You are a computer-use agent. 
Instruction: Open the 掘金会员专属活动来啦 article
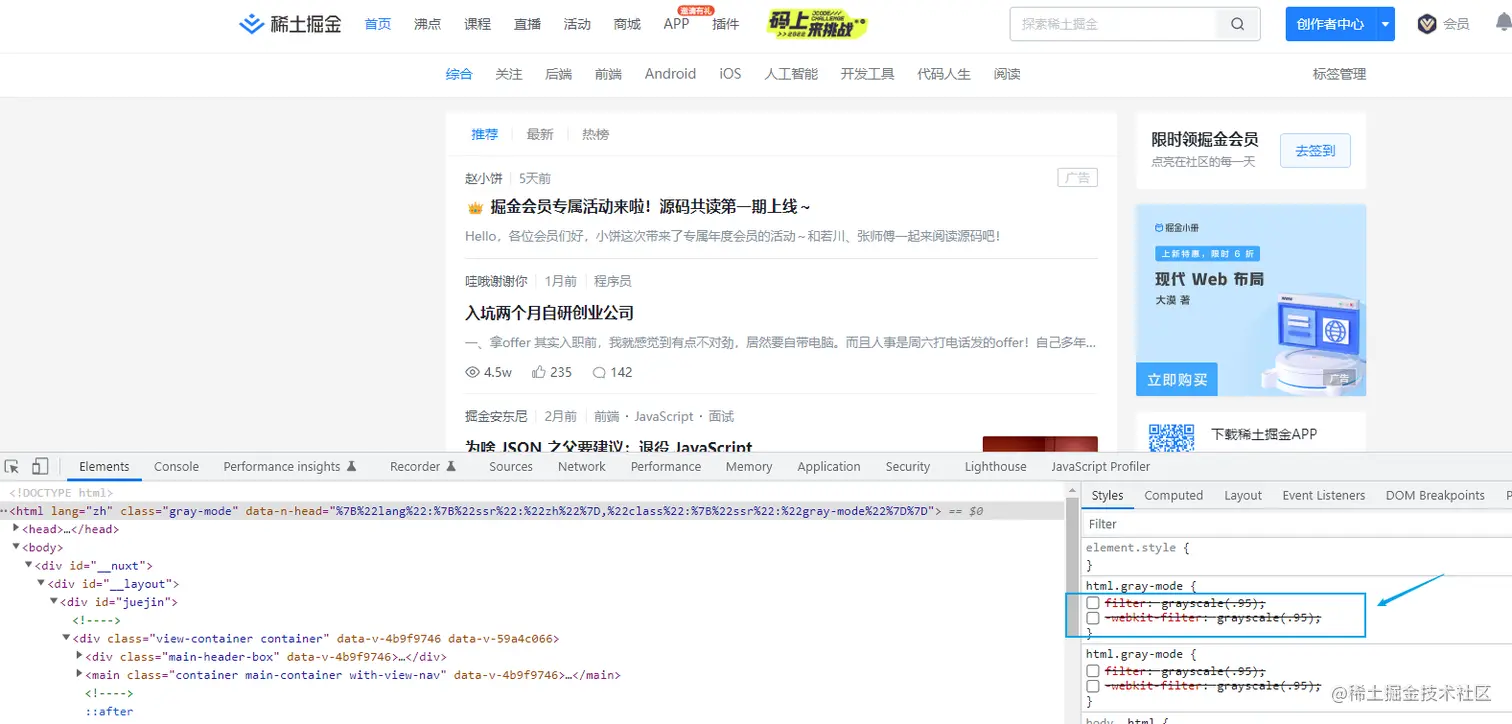pyautogui.click(x=649, y=207)
